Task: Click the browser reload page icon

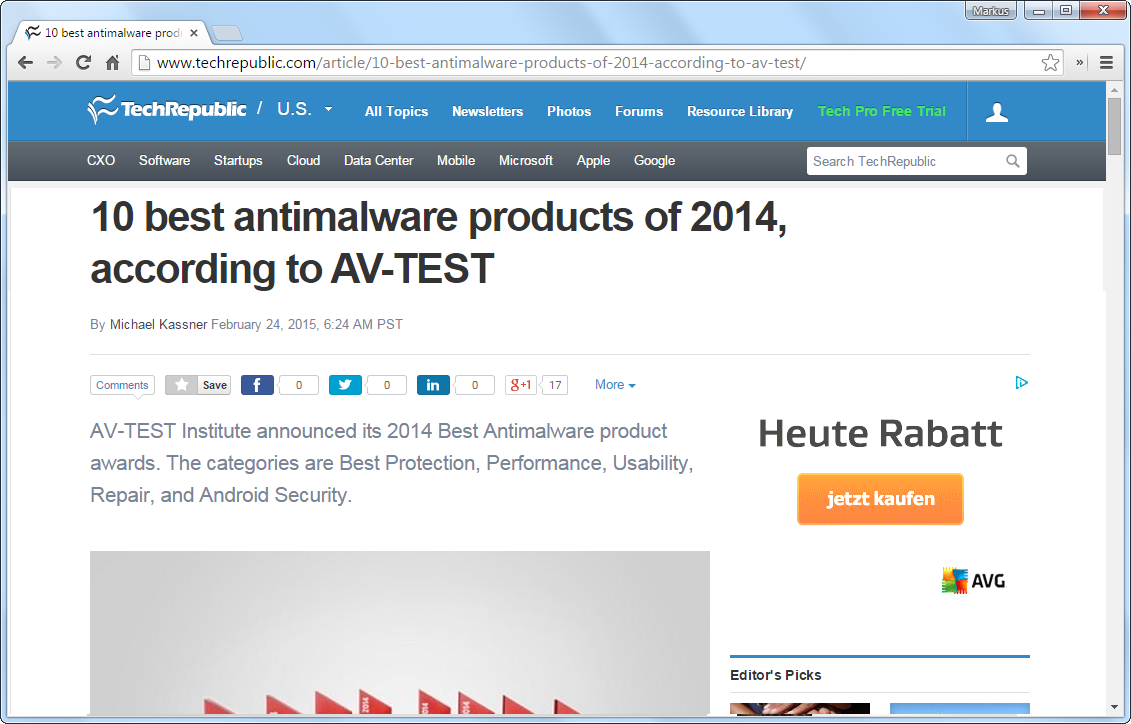Action: 84,63
